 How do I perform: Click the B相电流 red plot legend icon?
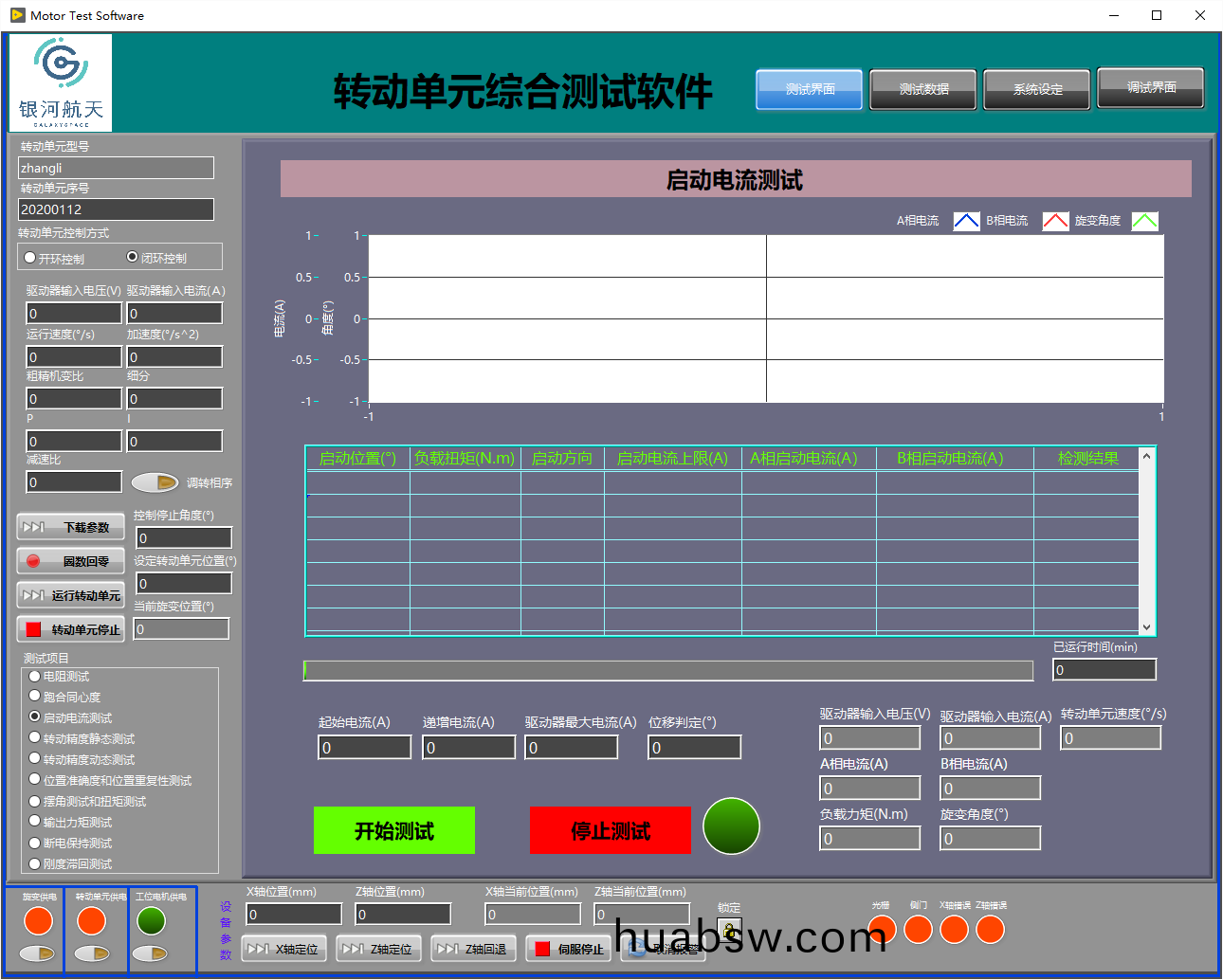1055,221
